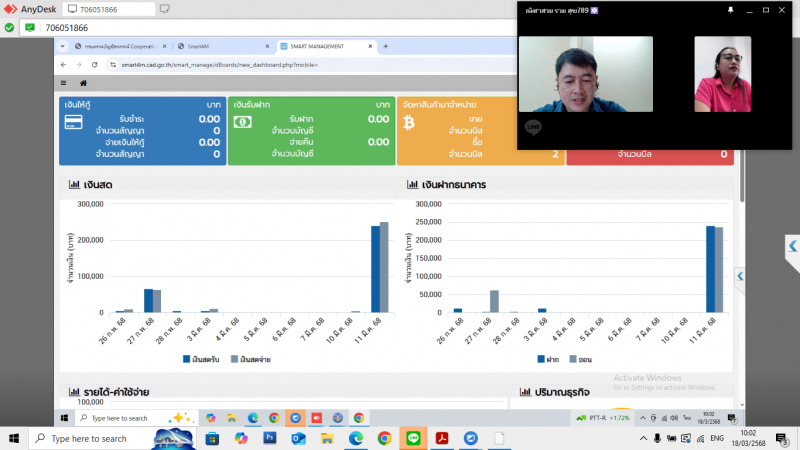Screen dimensions: 800x450
Task: Close the Smart4M tab
Action: point(267,46)
